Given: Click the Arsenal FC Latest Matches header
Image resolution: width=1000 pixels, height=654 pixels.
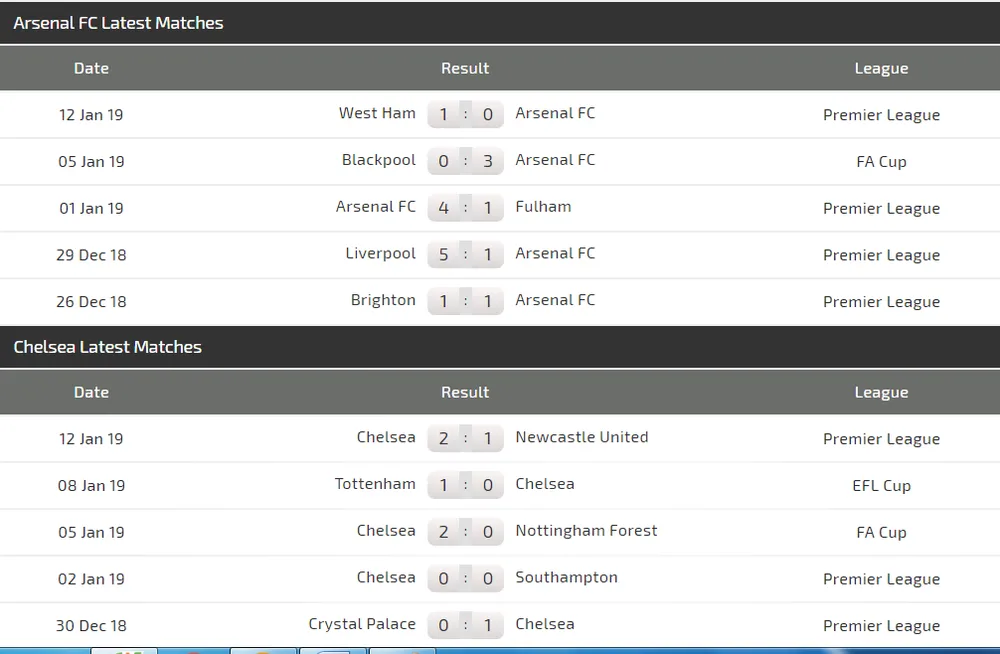Looking at the screenshot, I should click(x=118, y=22).
